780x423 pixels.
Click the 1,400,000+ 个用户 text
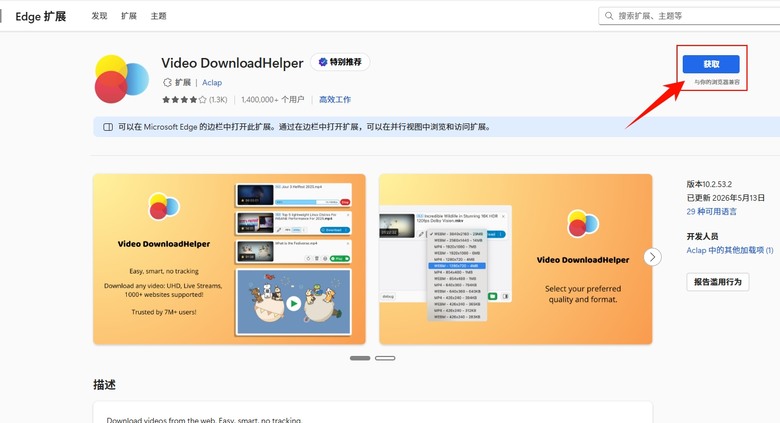tap(273, 100)
